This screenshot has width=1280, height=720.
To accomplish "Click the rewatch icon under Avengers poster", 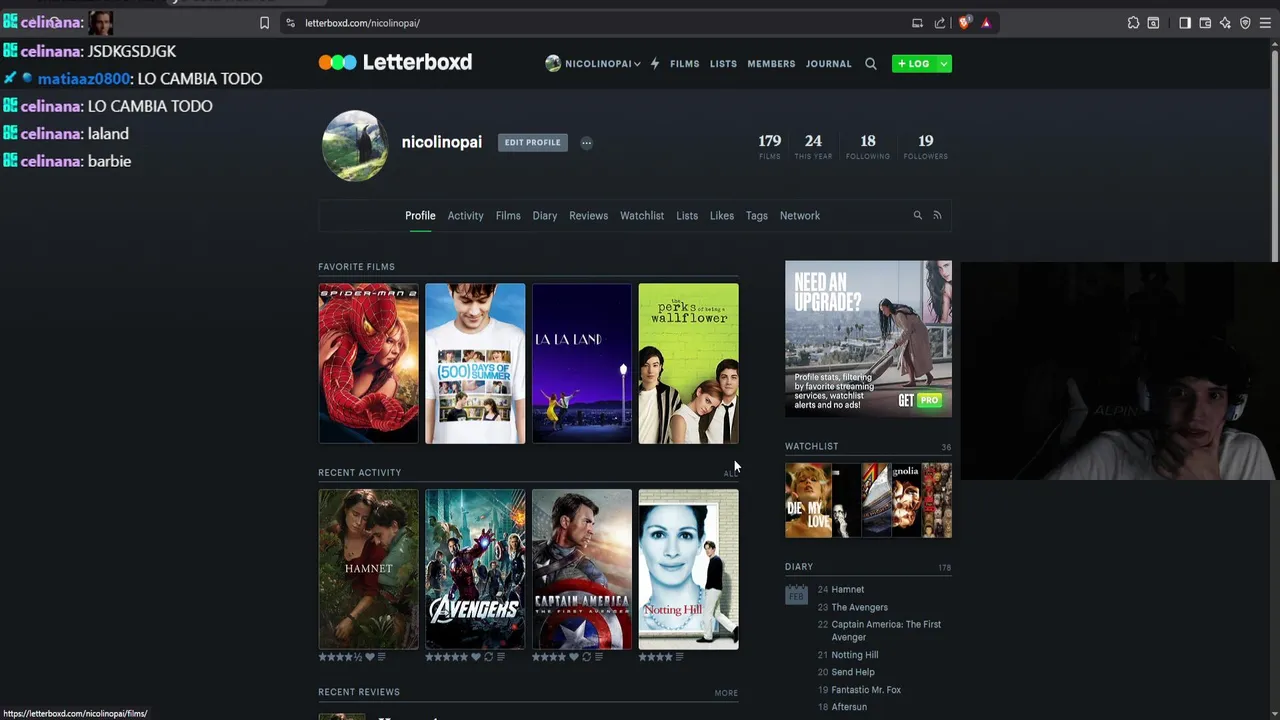I will pyautogui.click(x=488, y=657).
